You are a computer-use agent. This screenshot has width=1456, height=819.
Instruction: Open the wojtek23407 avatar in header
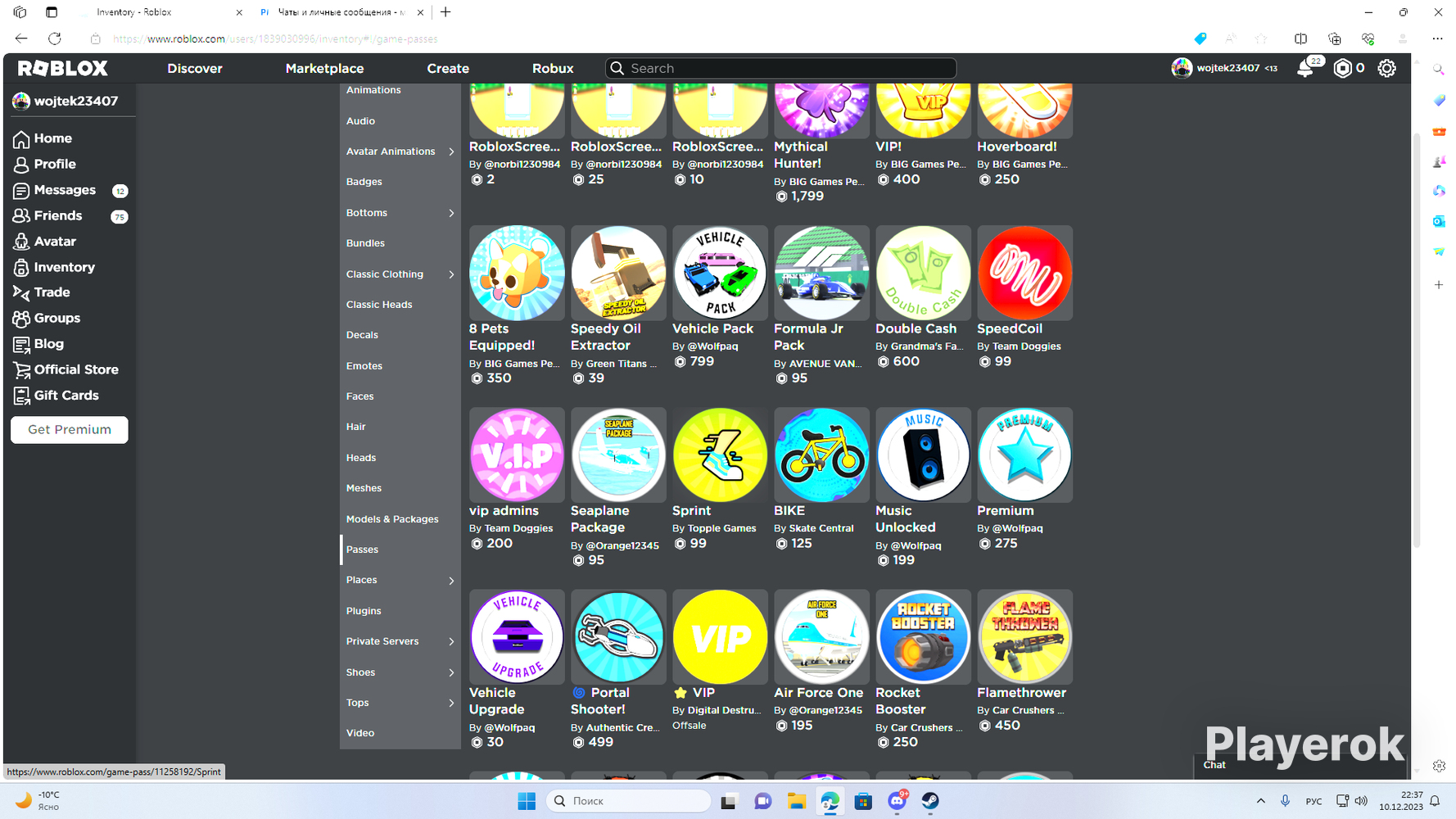coord(1181,68)
